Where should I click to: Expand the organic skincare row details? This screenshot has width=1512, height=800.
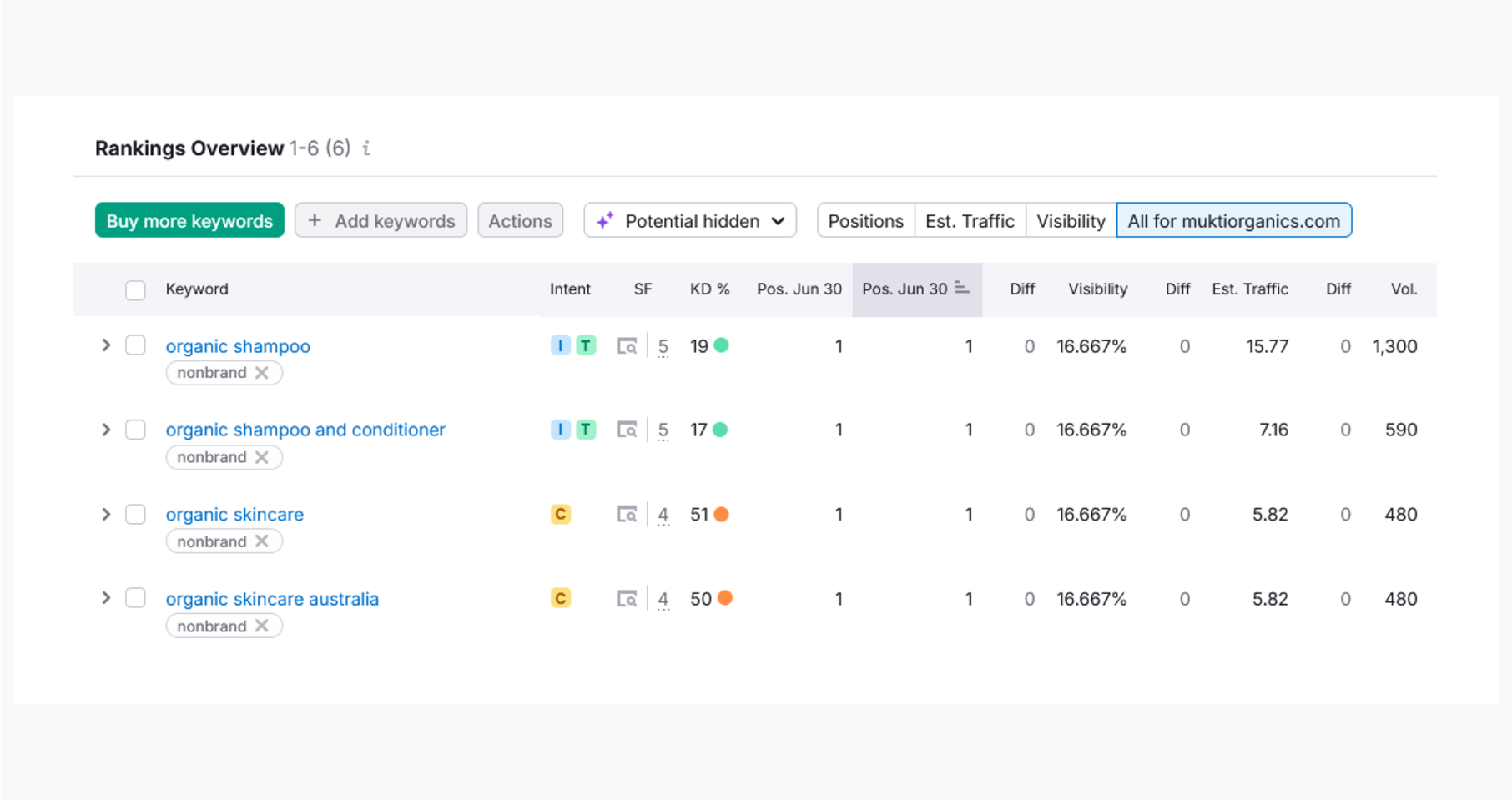tap(106, 514)
